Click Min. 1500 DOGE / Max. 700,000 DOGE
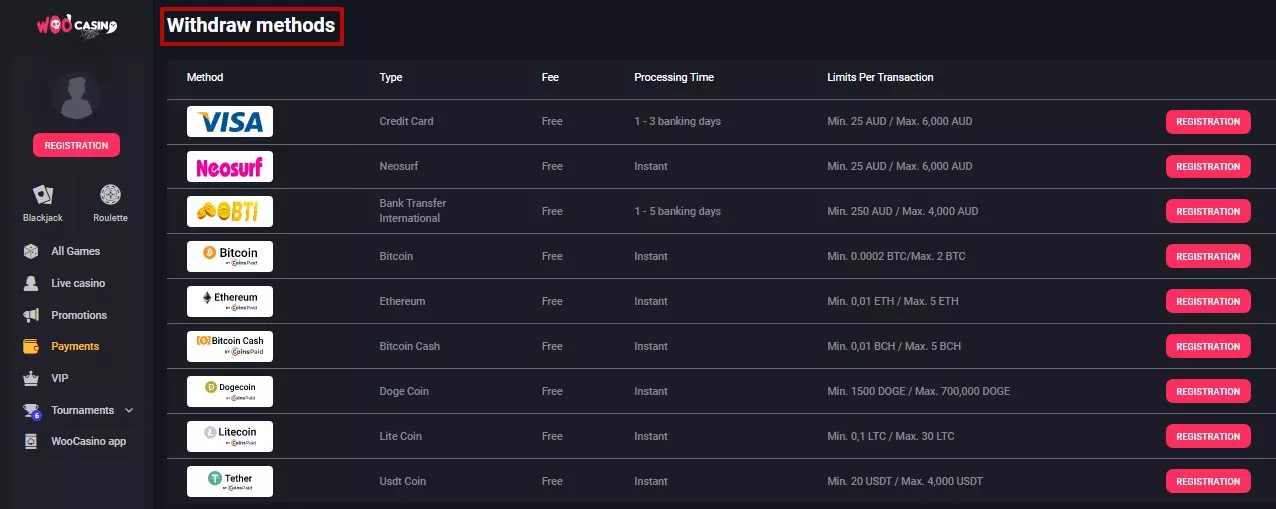The height and width of the screenshot is (509, 1276). tap(918, 391)
